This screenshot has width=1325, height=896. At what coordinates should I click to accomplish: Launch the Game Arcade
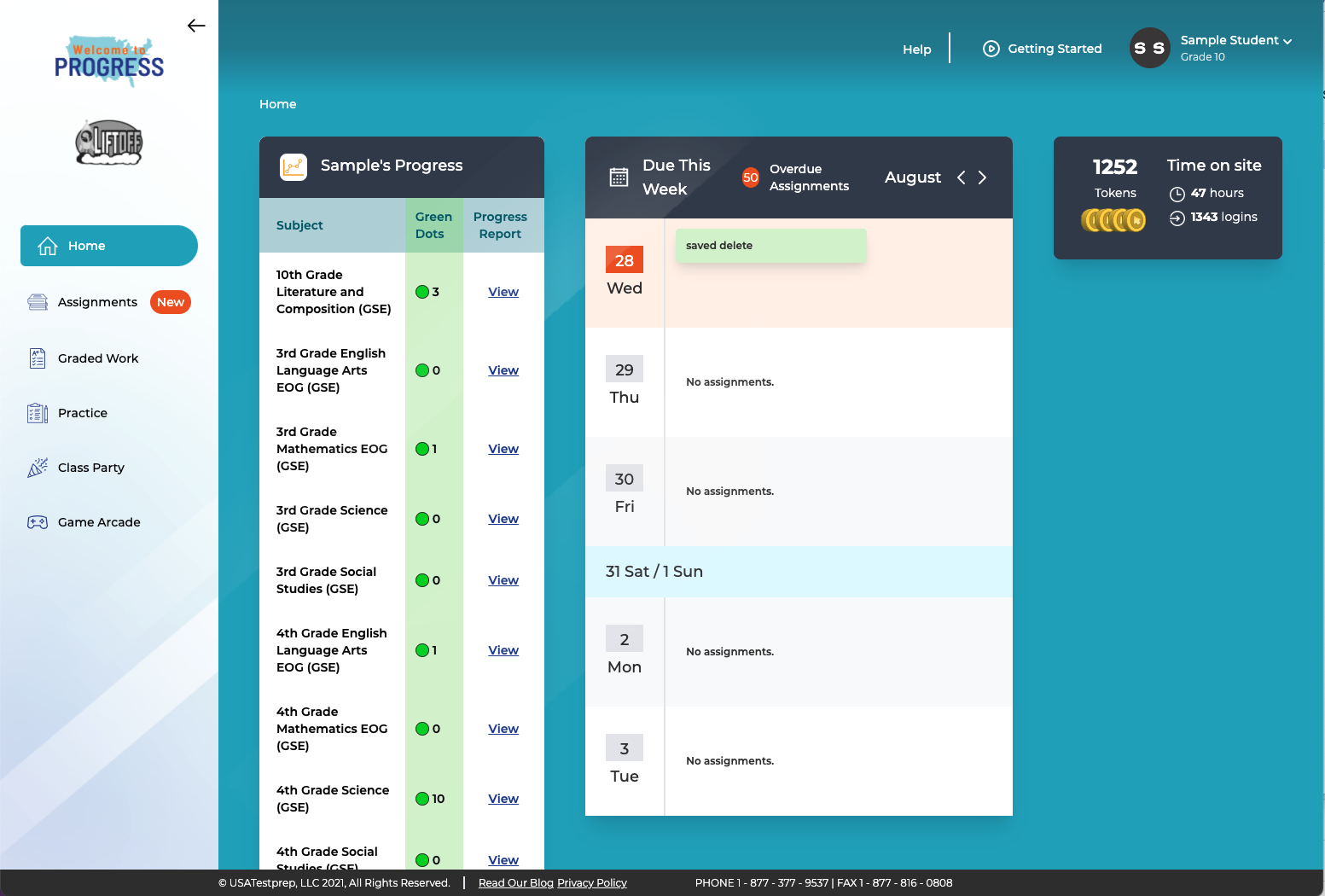(x=98, y=522)
